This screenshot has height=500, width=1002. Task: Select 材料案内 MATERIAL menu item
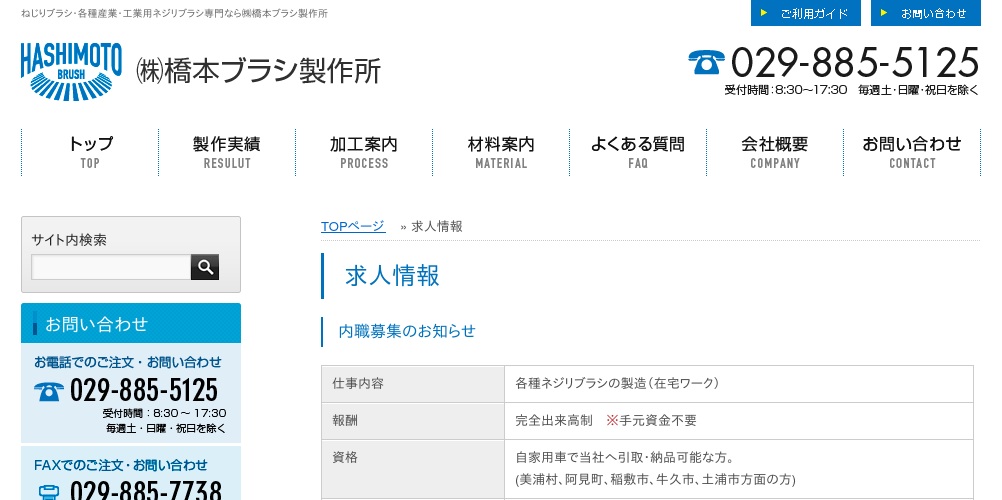[501, 152]
